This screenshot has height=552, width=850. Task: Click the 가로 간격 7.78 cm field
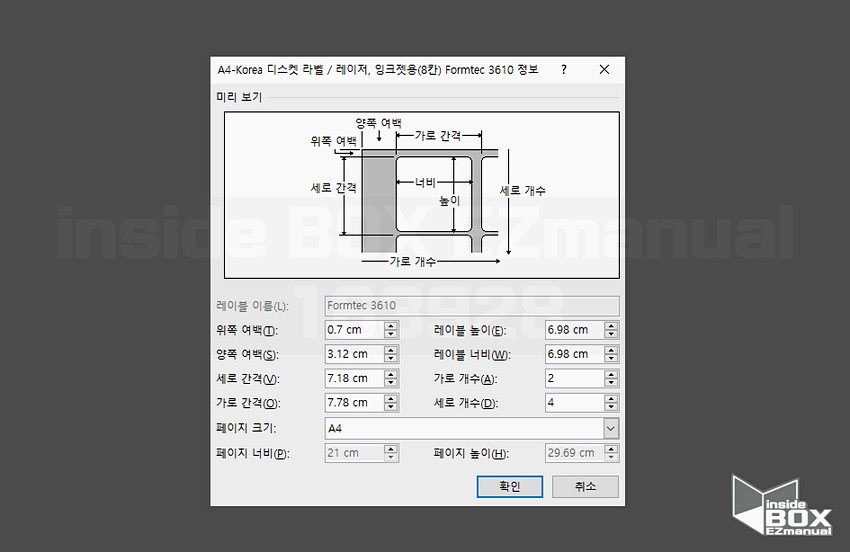(355, 403)
